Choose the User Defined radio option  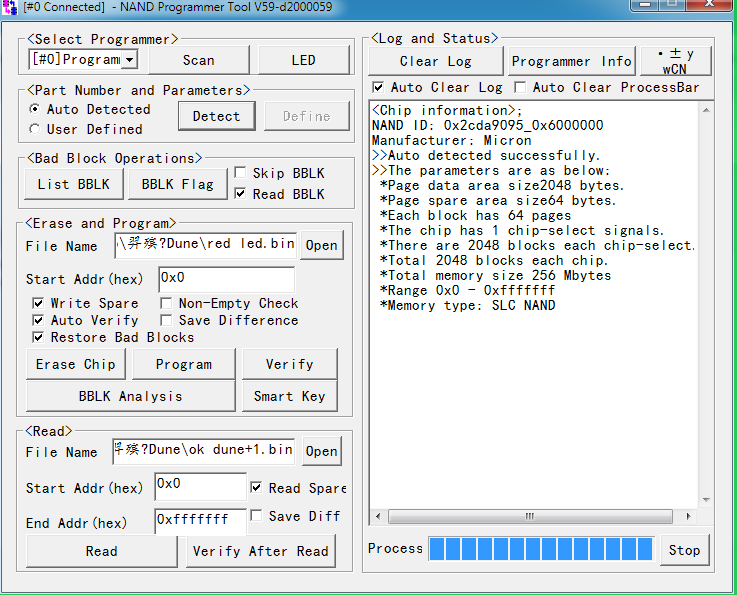pos(36,129)
